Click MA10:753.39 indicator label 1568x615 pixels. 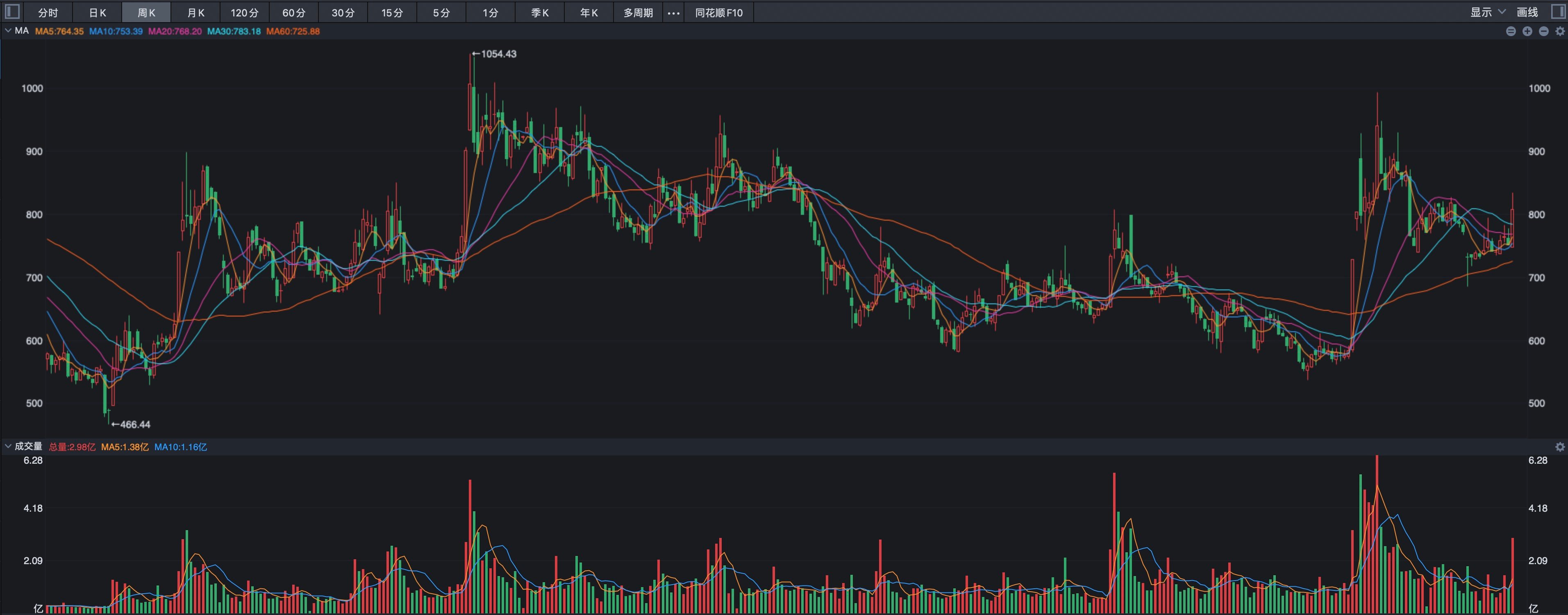coord(116,31)
